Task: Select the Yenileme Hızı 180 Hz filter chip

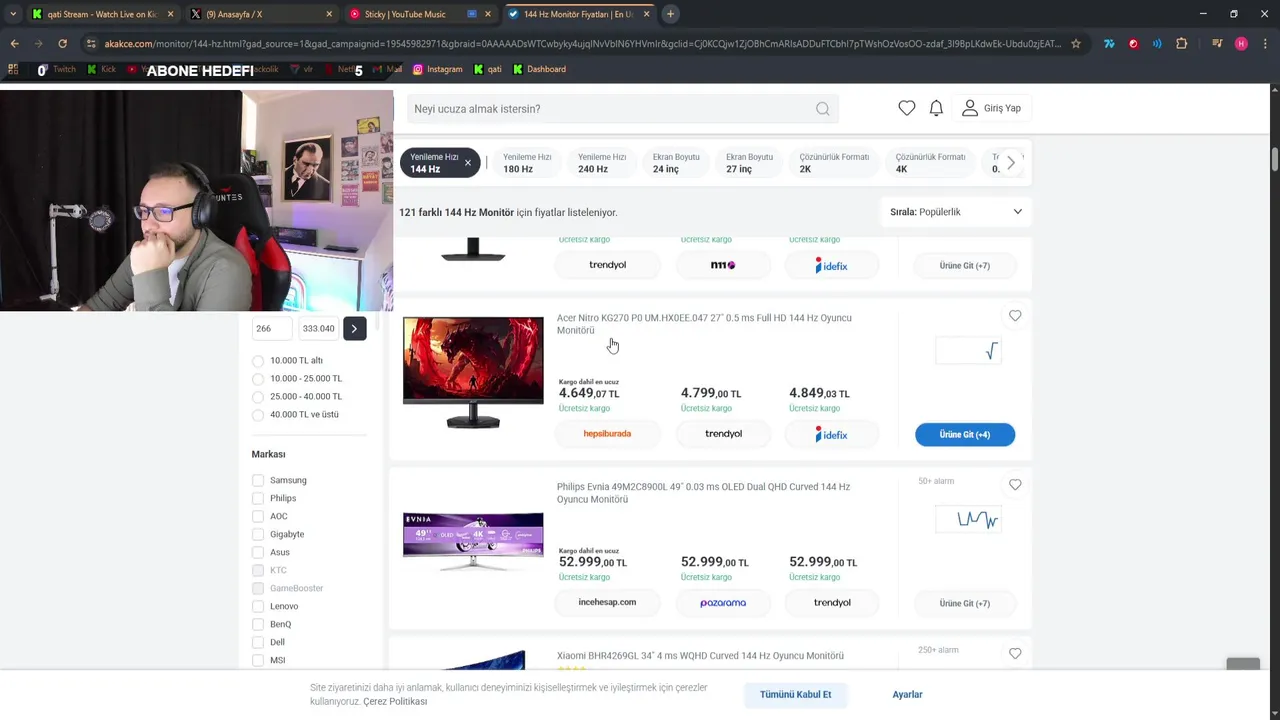Action: tap(527, 163)
